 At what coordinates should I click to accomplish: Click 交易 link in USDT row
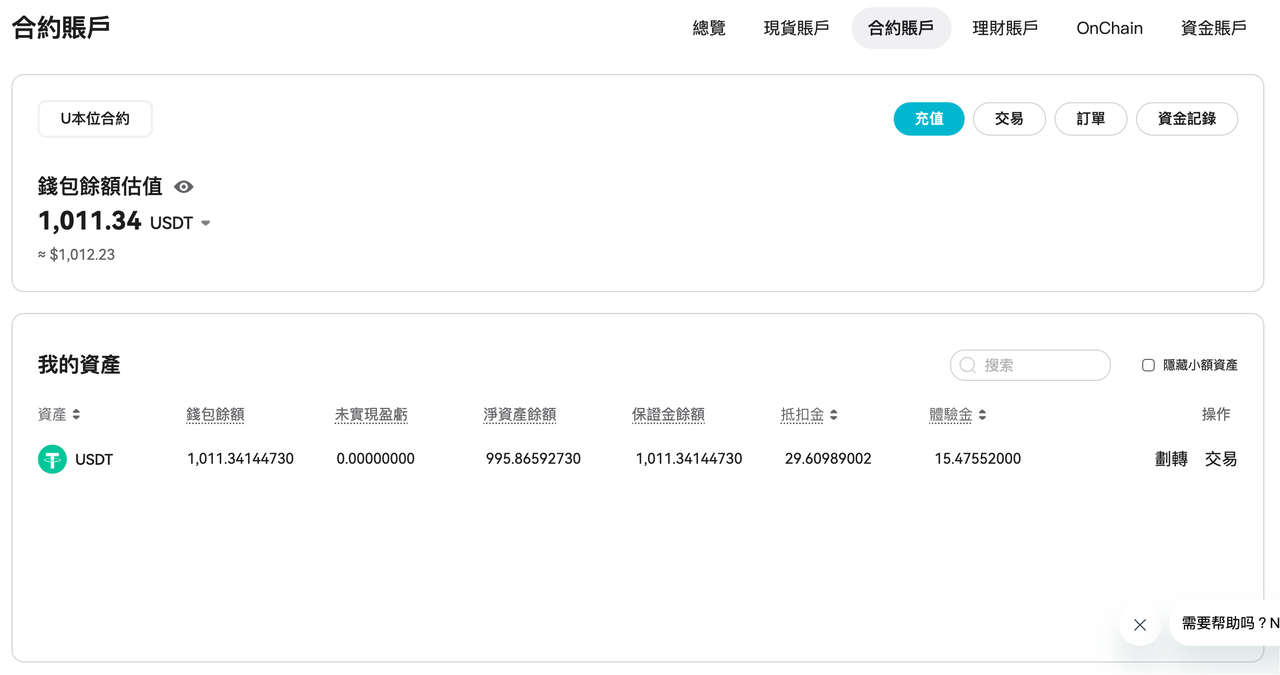1221,459
